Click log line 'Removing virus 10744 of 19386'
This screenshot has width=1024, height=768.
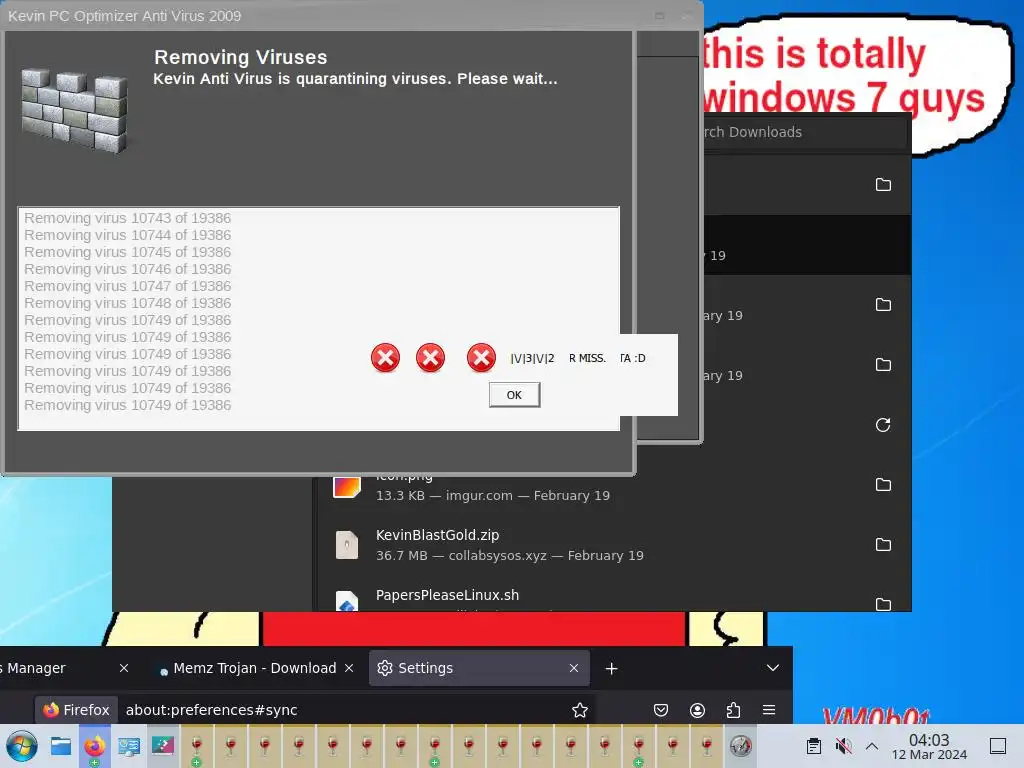point(127,235)
